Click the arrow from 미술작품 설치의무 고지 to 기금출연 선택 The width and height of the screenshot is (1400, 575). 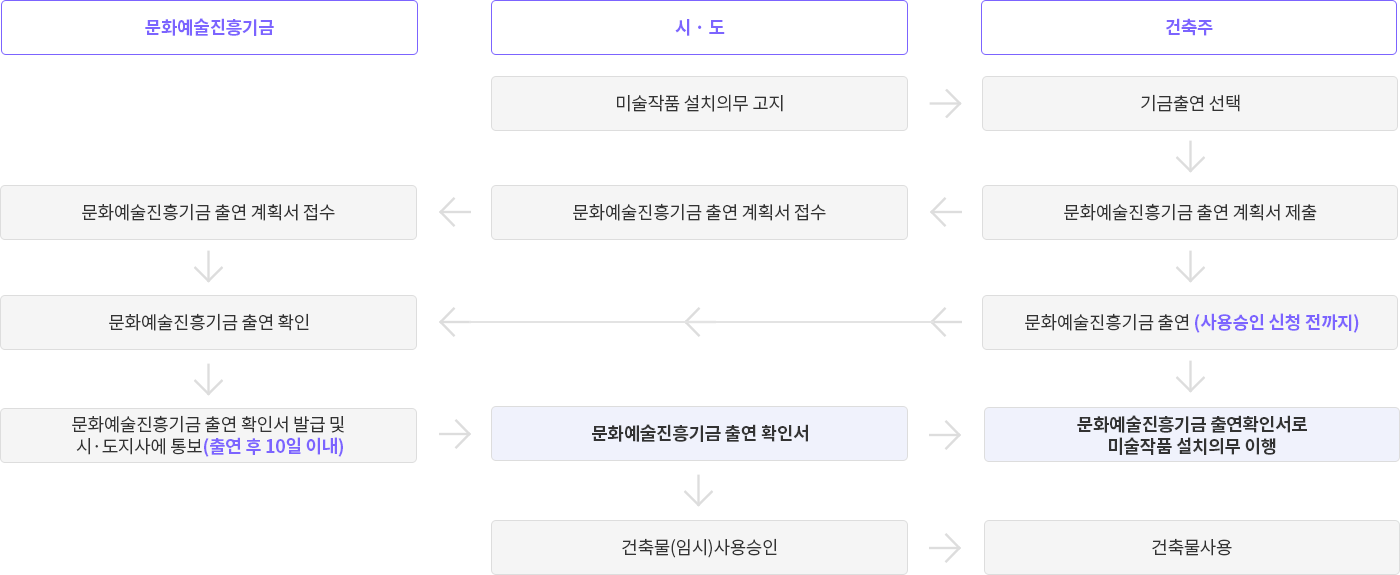coord(945,104)
